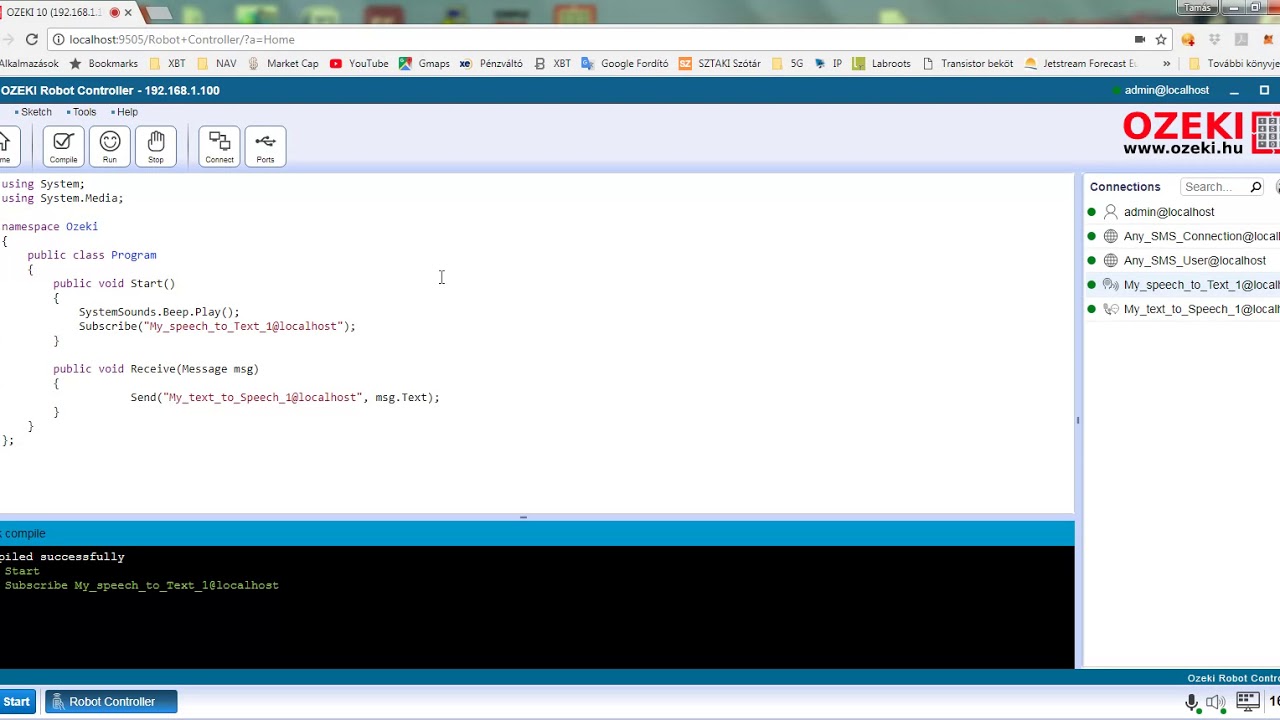The height and width of the screenshot is (720, 1280).
Task: Click the magnifier icon in Connections search
Action: (1256, 187)
